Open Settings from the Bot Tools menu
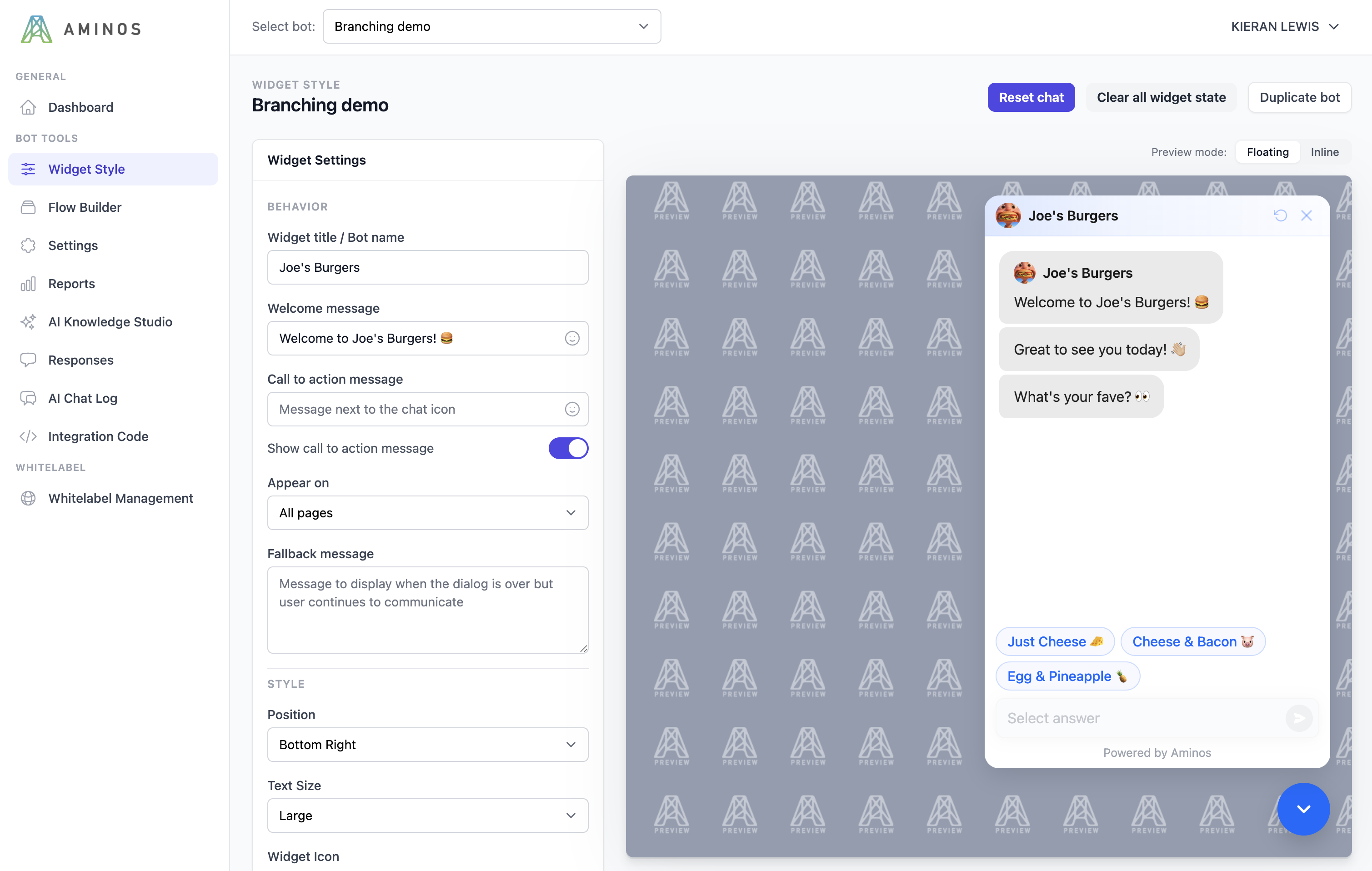The width and height of the screenshot is (1372, 871). pyautogui.click(x=73, y=245)
